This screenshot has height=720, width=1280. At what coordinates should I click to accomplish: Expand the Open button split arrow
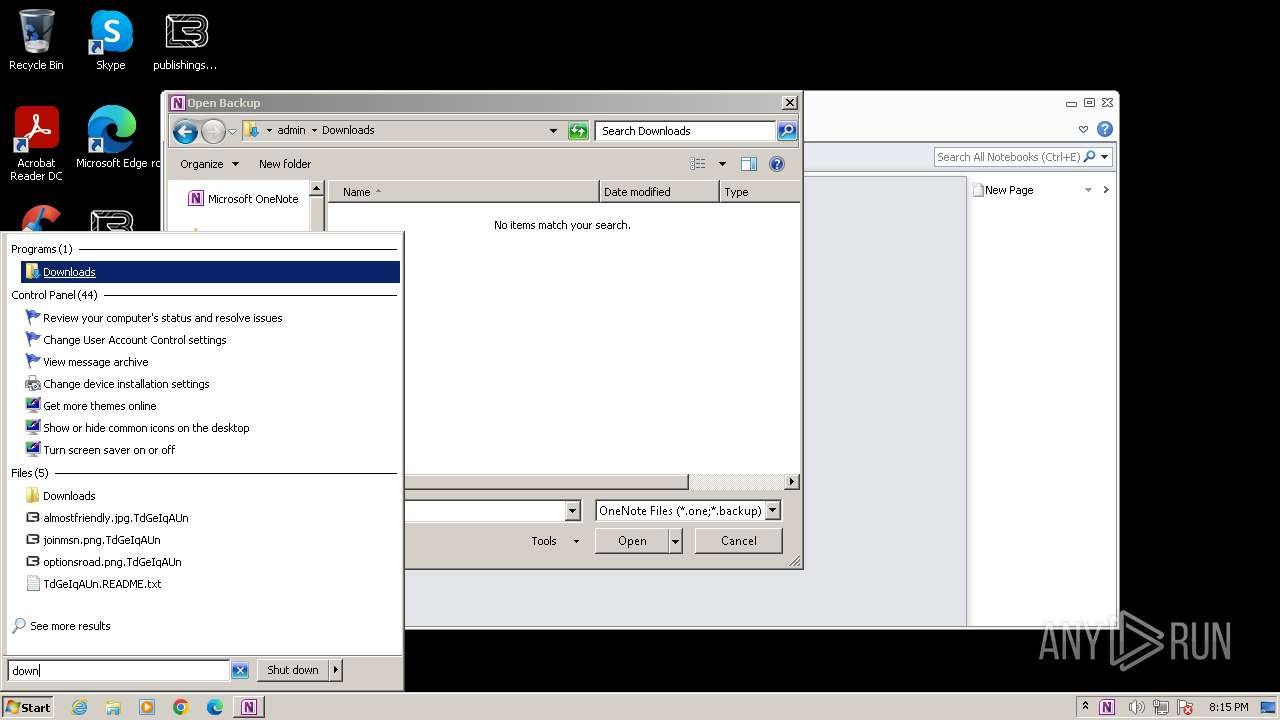(676, 541)
